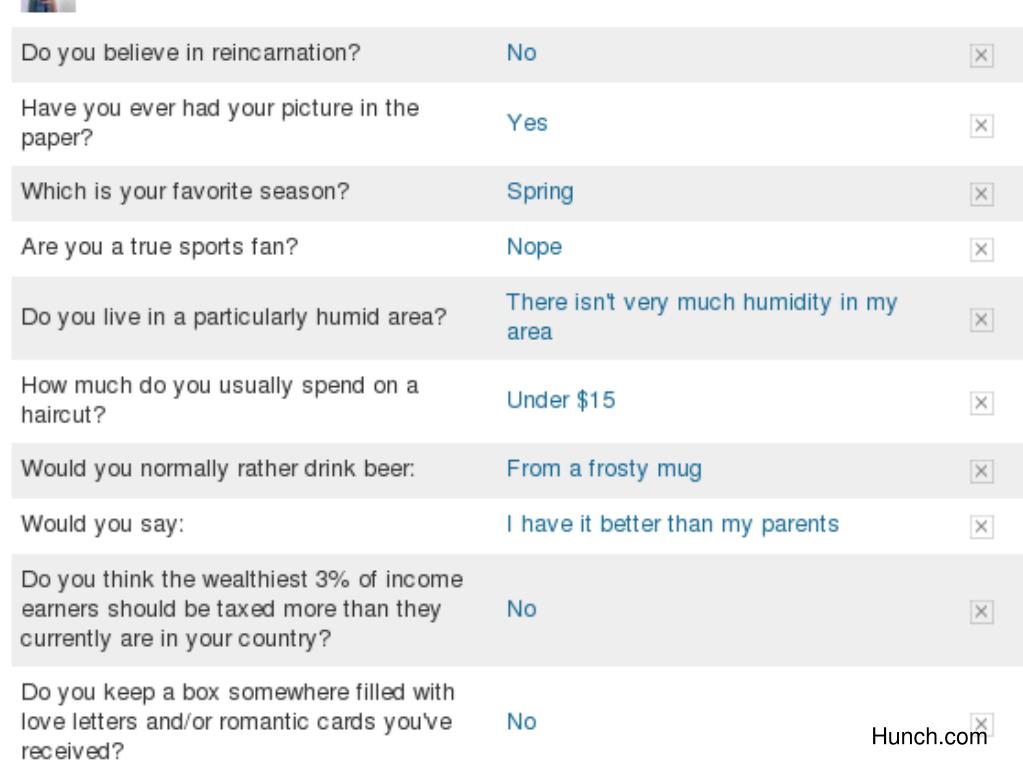This screenshot has height=767, width=1023.
Task: Remove the reincarnation question answer
Action: pyautogui.click(x=981, y=55)
